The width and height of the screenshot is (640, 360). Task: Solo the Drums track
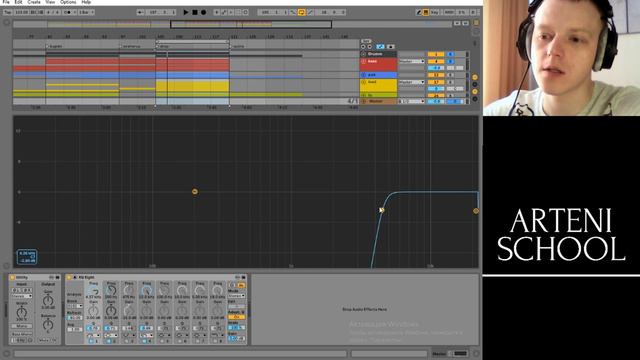[x=451, y=54]
